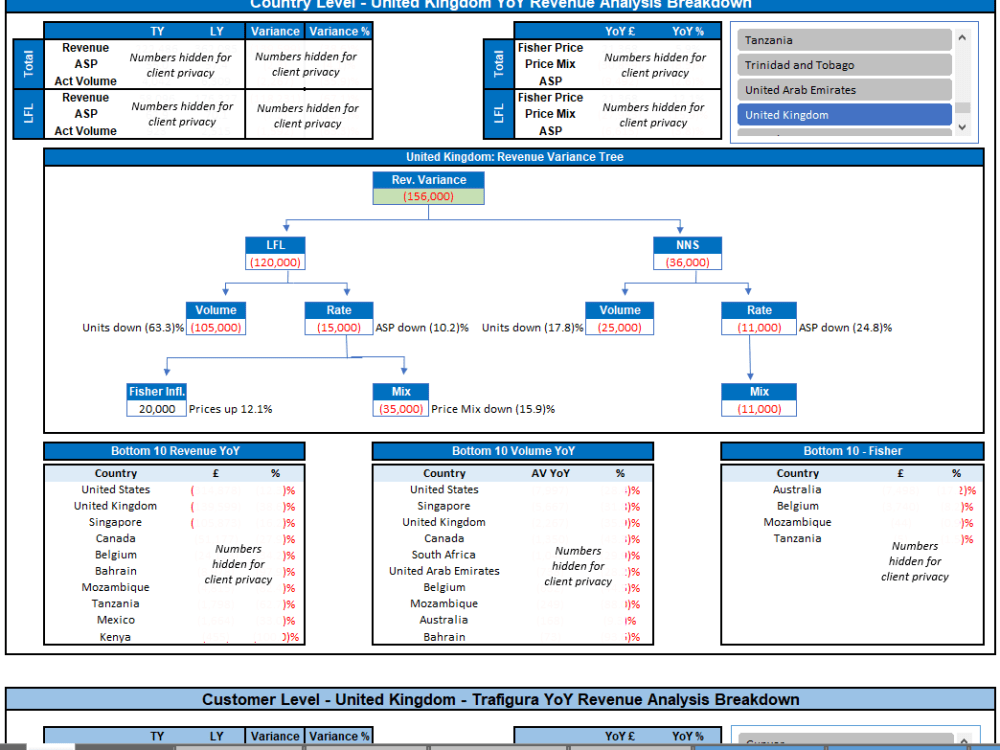Click the Bottom 10 Volume YoY header
Image resolution: width=1000 pixels, height=750 pixels.
[x=513, y=451]
